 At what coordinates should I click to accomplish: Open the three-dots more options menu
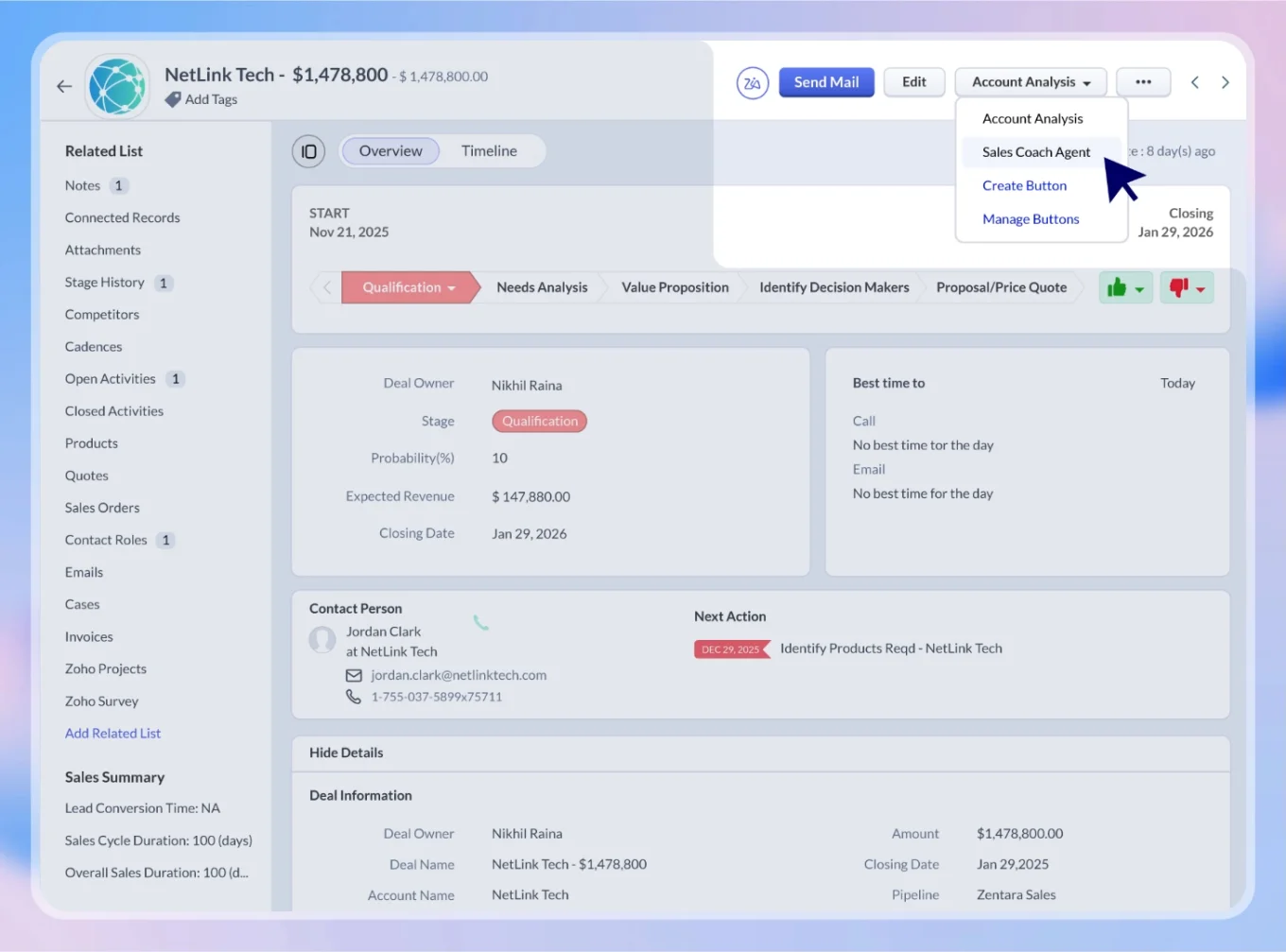1143,82
